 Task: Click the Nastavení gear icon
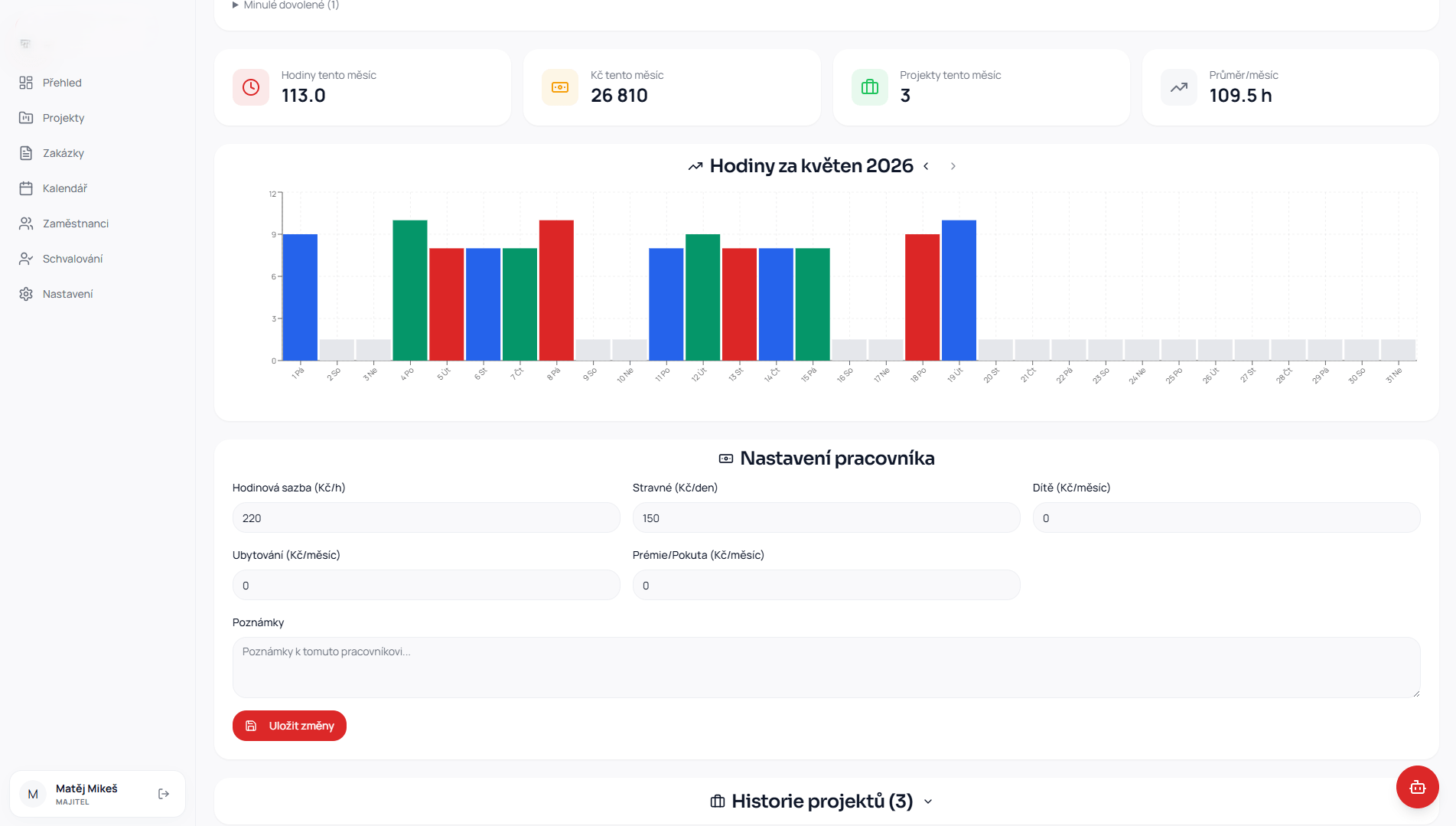point(26,294)
